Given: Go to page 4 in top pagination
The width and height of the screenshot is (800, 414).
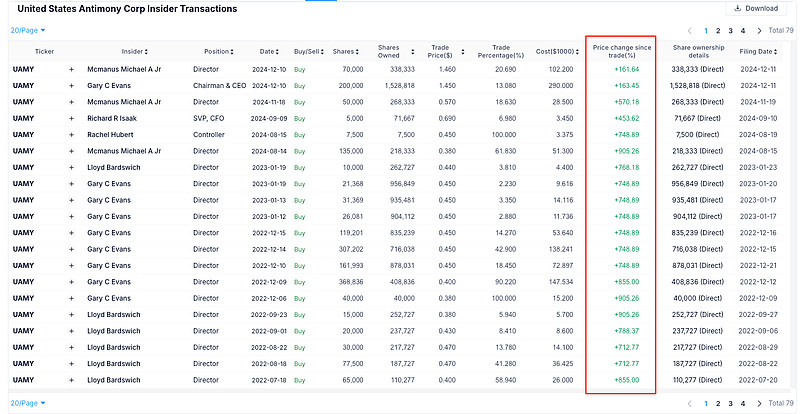Looking at the screenshot, I should coord(743,31).
